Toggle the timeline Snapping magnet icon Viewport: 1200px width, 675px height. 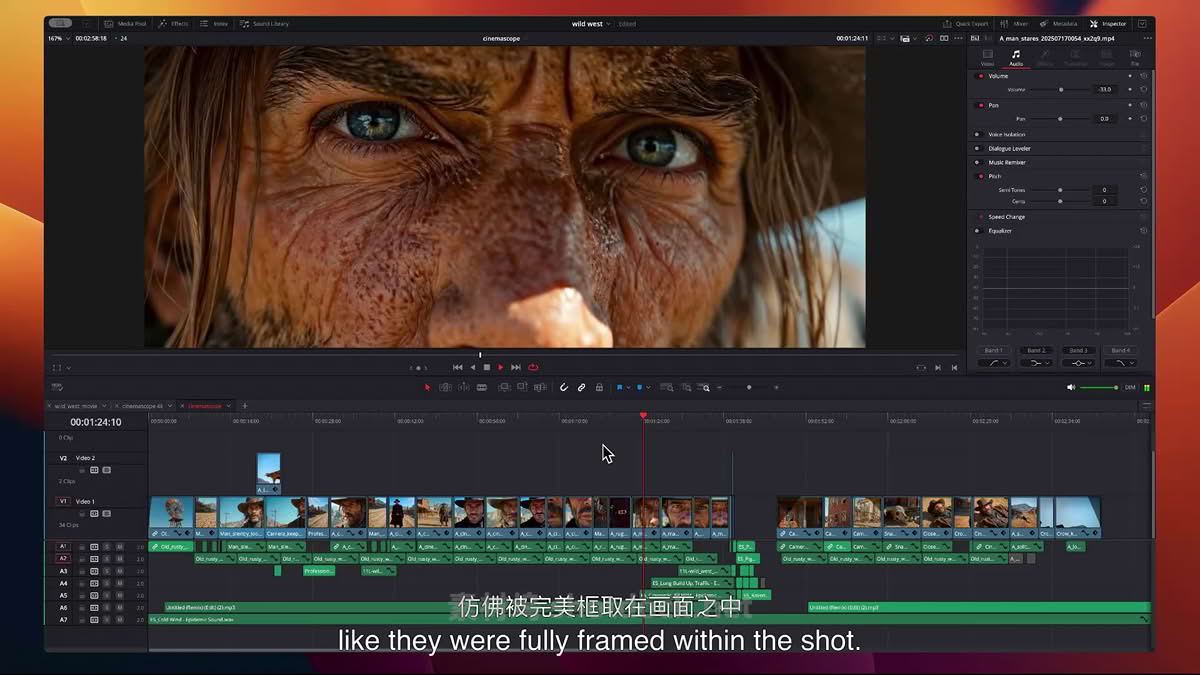[564, 387]
